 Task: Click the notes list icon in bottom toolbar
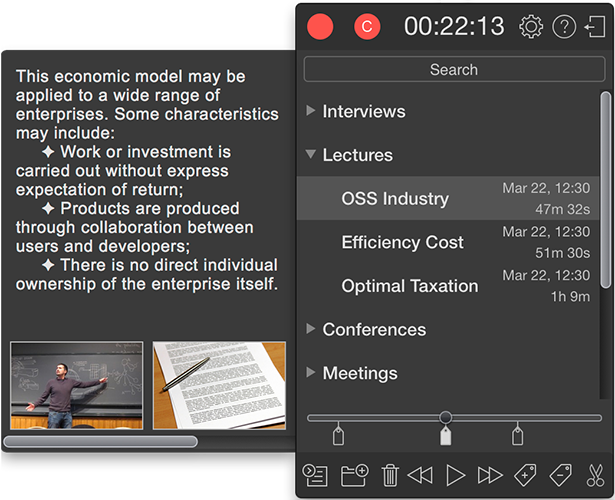pos(315,475)
